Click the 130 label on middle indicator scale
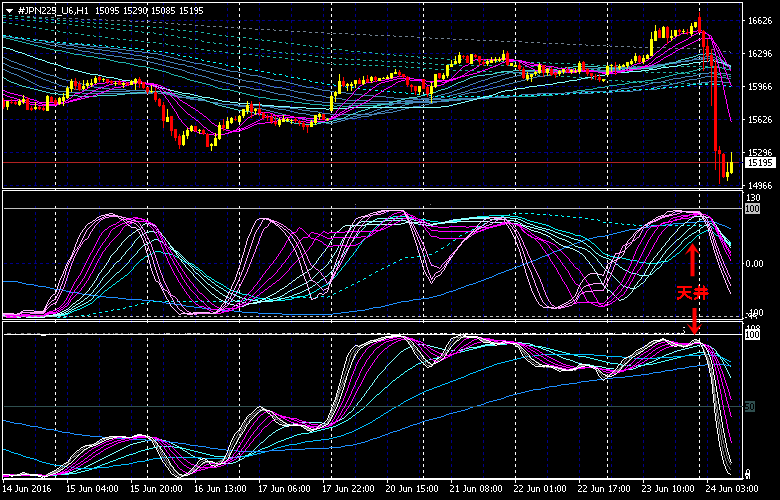This screenshot has height=500, width=780. (x=753, y=198)
